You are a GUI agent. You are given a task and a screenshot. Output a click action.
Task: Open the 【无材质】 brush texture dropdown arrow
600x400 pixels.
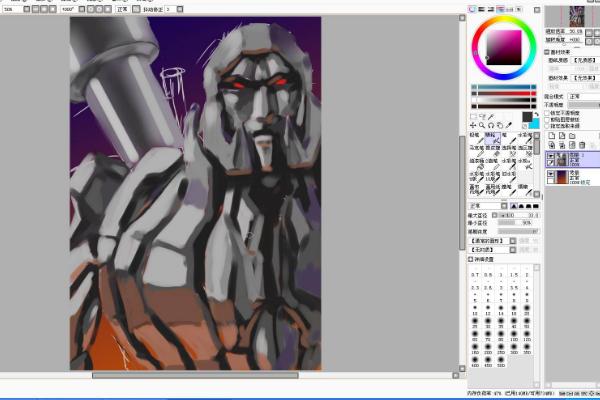513,250
